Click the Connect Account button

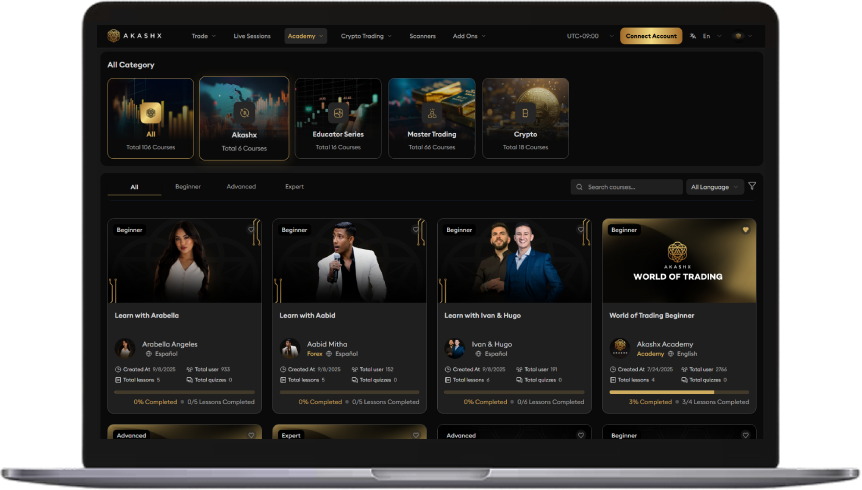click(x=651, y=36)
